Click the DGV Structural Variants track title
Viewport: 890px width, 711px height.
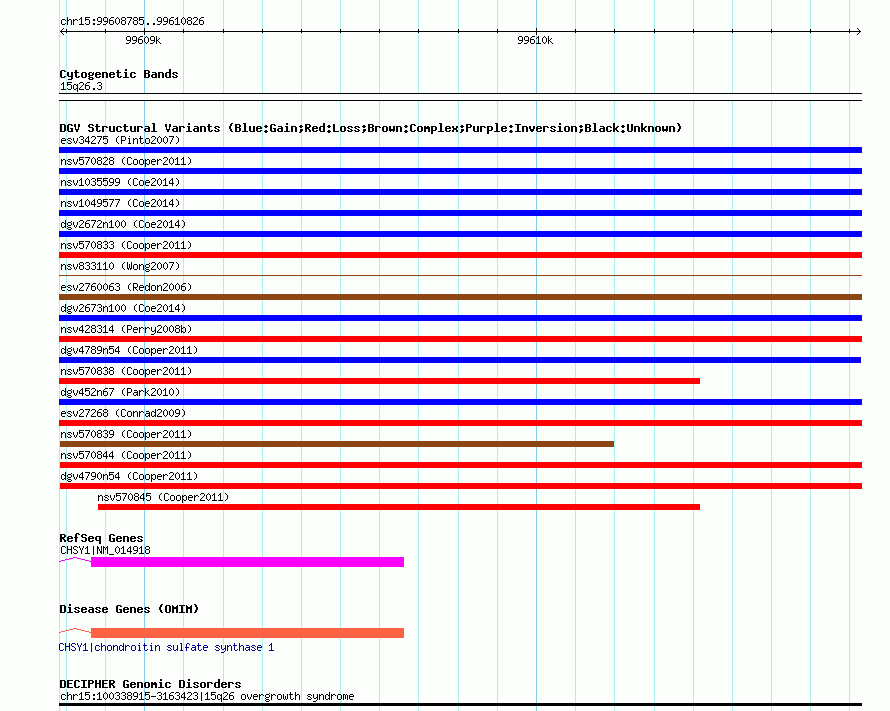(x=370, y=128)
